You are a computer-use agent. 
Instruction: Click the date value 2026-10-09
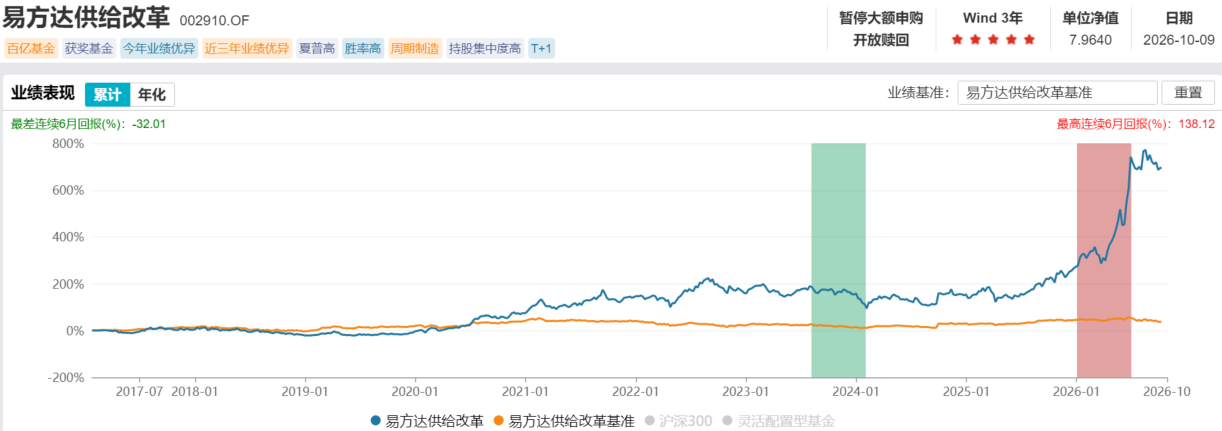[1179, 40]
